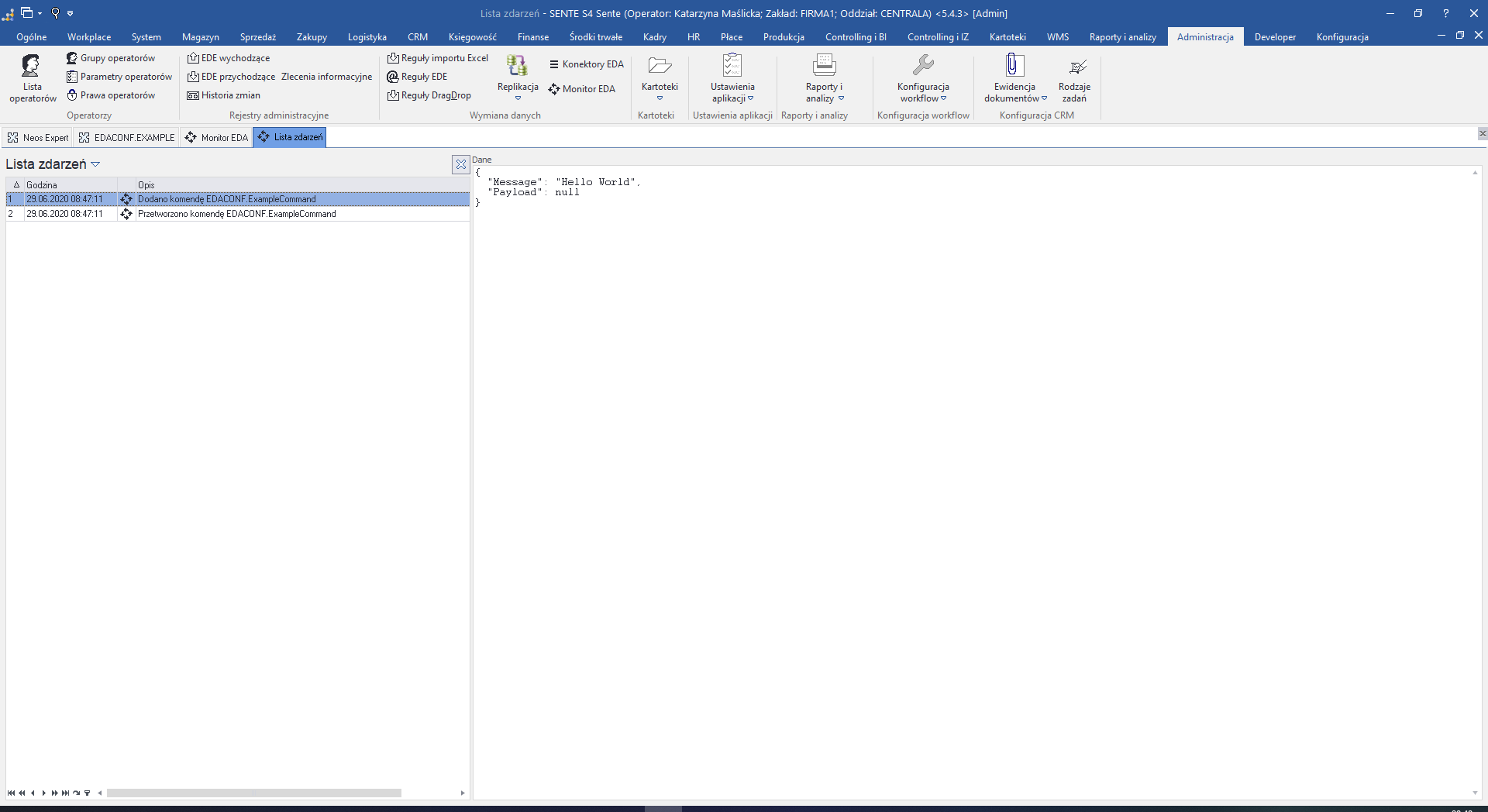The width and height of the screenshot is (1488, 812).
Task: Close all document tabs with X
Action: click(x=1482, y=133)
